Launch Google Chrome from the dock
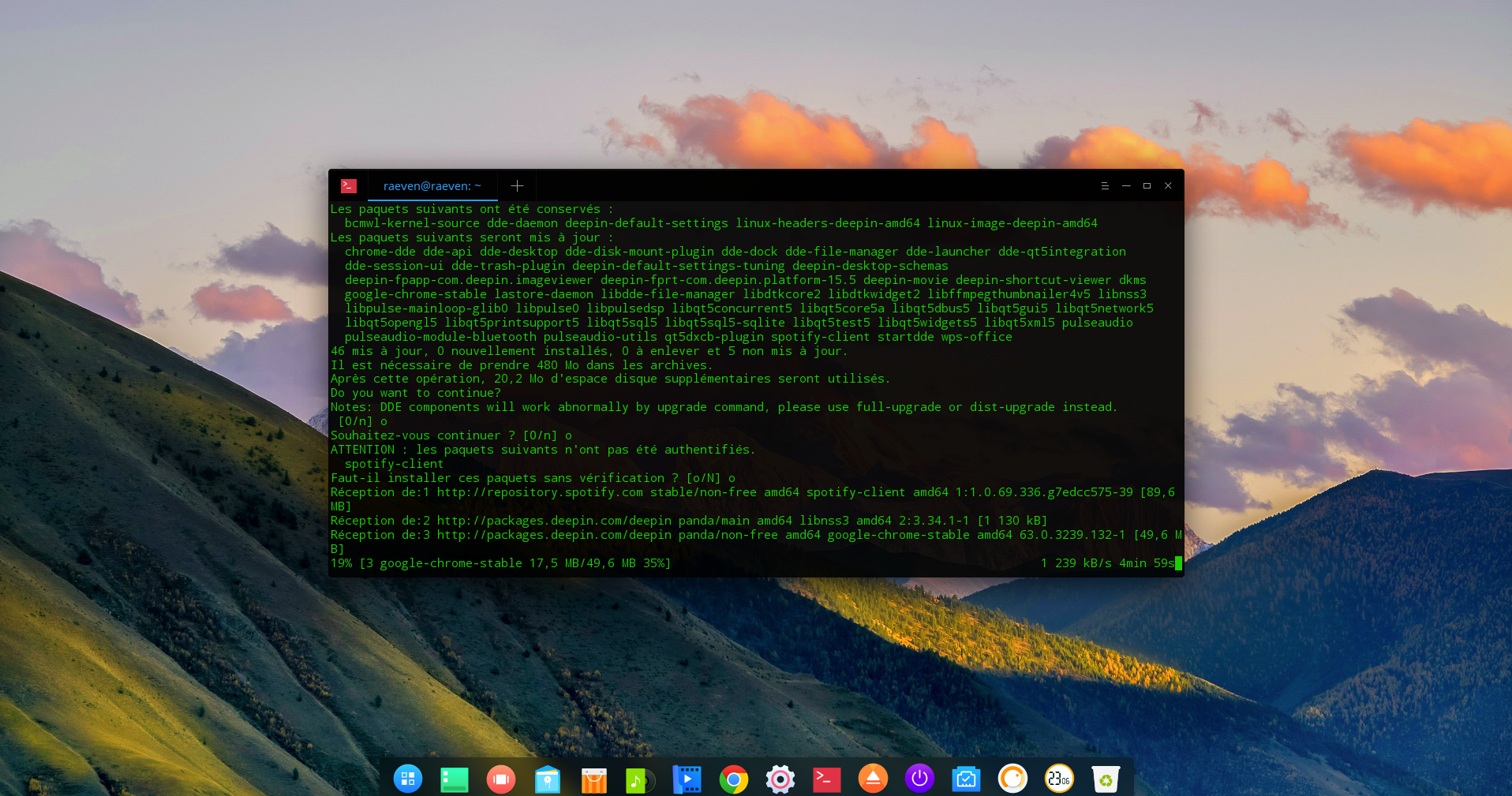This screenshot has height=796, width=1512. (734, 780)
